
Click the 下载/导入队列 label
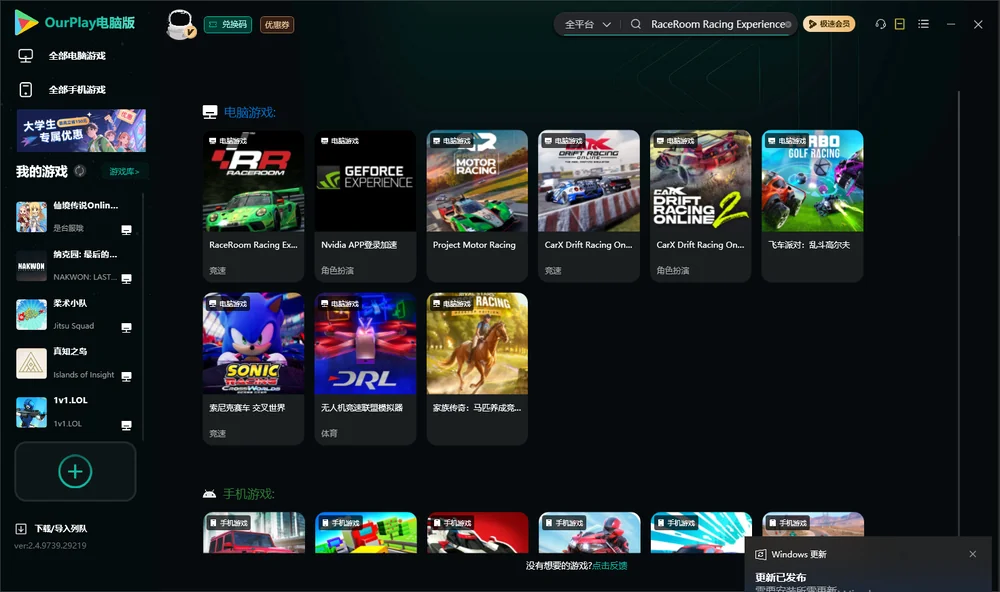(x=61, y=528)
